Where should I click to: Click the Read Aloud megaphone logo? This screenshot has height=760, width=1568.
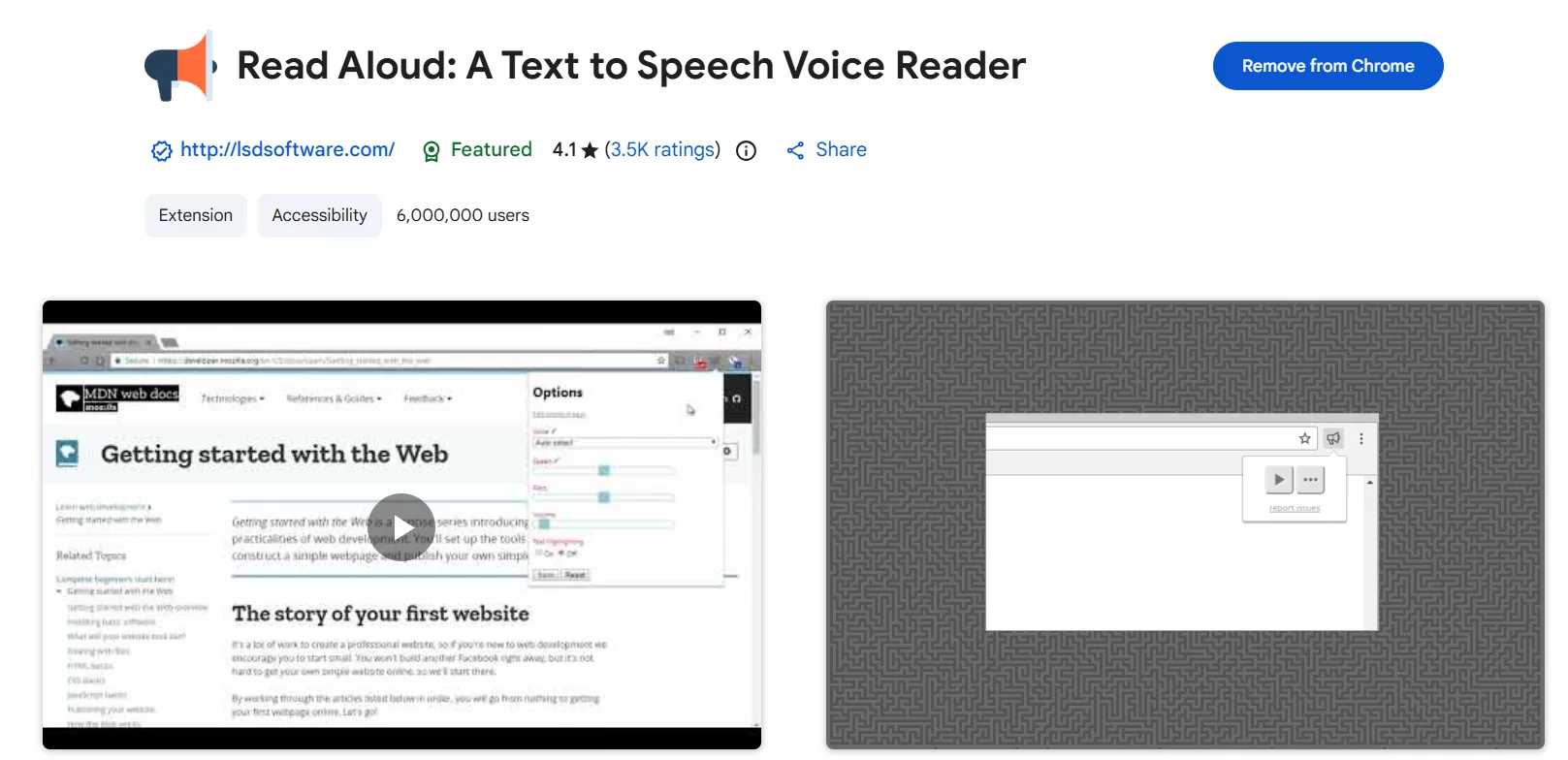[x=180, y=66]
